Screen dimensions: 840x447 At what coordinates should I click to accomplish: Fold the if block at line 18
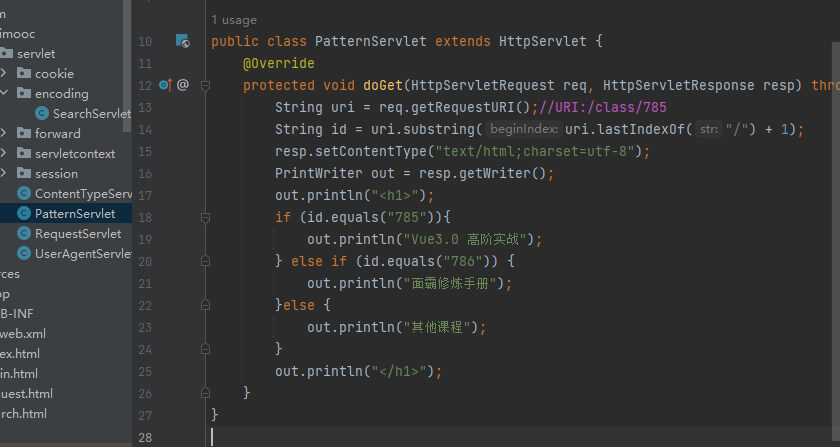[205, 217]
